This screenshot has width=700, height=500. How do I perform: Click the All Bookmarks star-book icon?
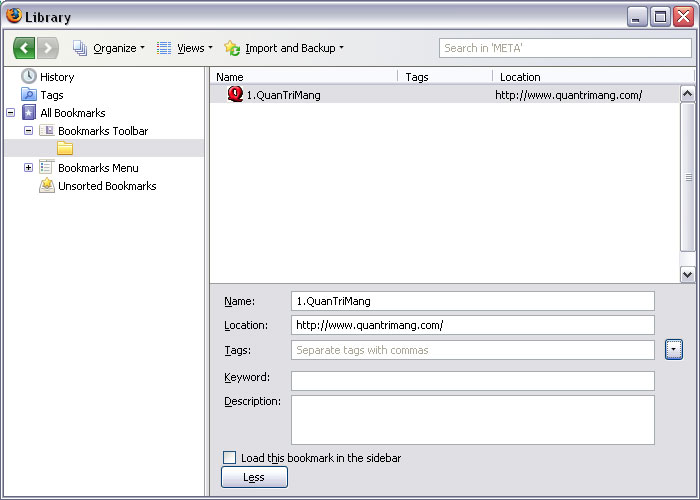point(29,112)
